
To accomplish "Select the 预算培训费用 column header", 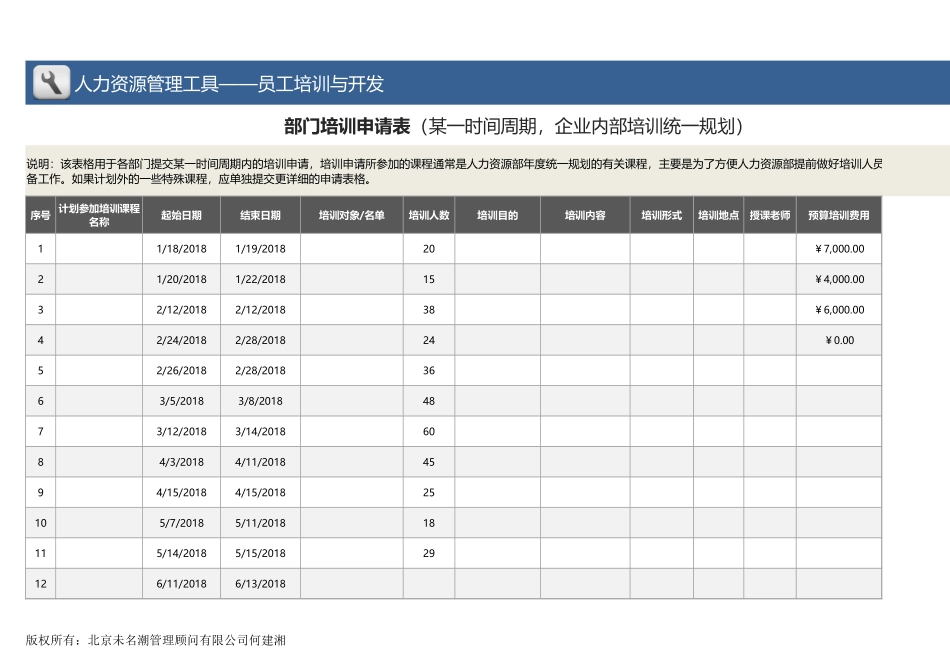I will coord(839,215).
